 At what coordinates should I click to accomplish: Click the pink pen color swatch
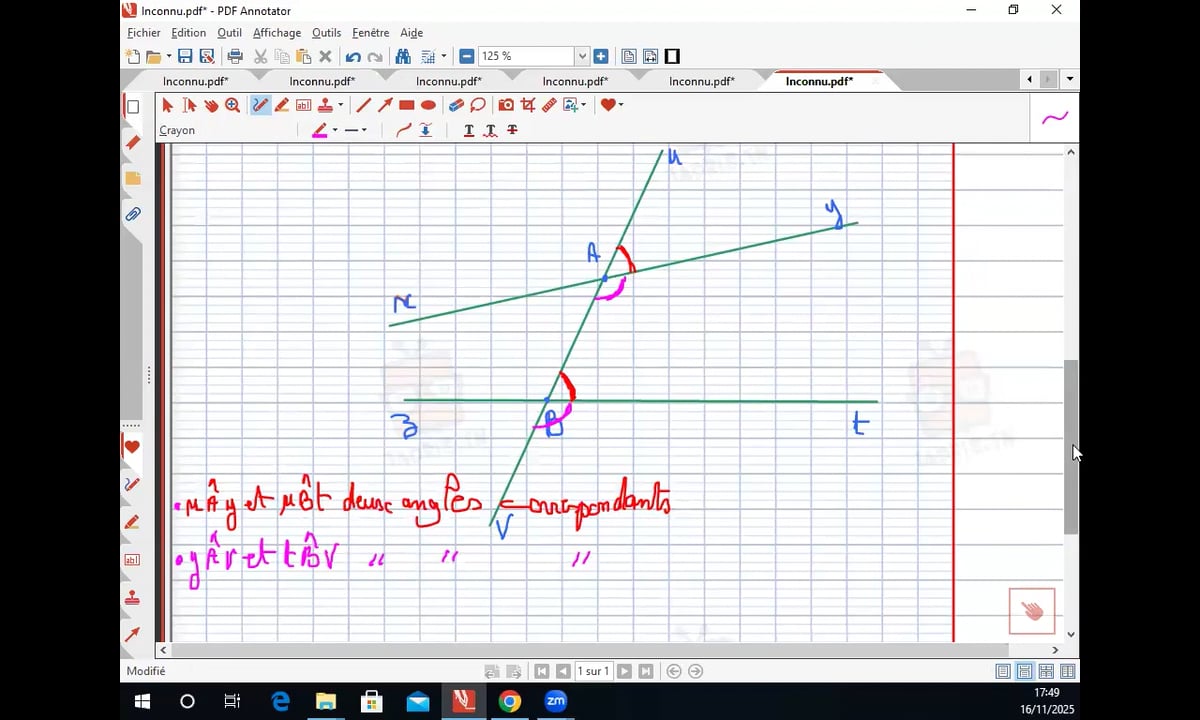click(320, 130)
